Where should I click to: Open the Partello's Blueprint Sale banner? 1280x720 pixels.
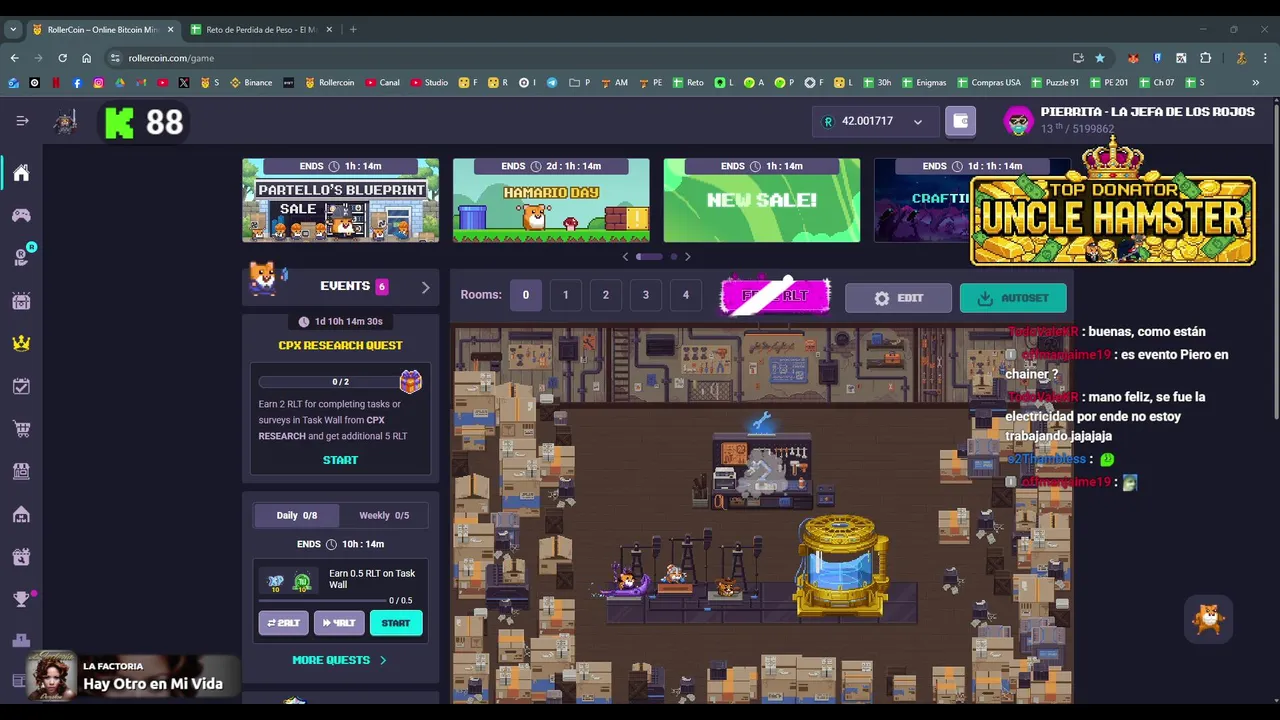(340, 200)
